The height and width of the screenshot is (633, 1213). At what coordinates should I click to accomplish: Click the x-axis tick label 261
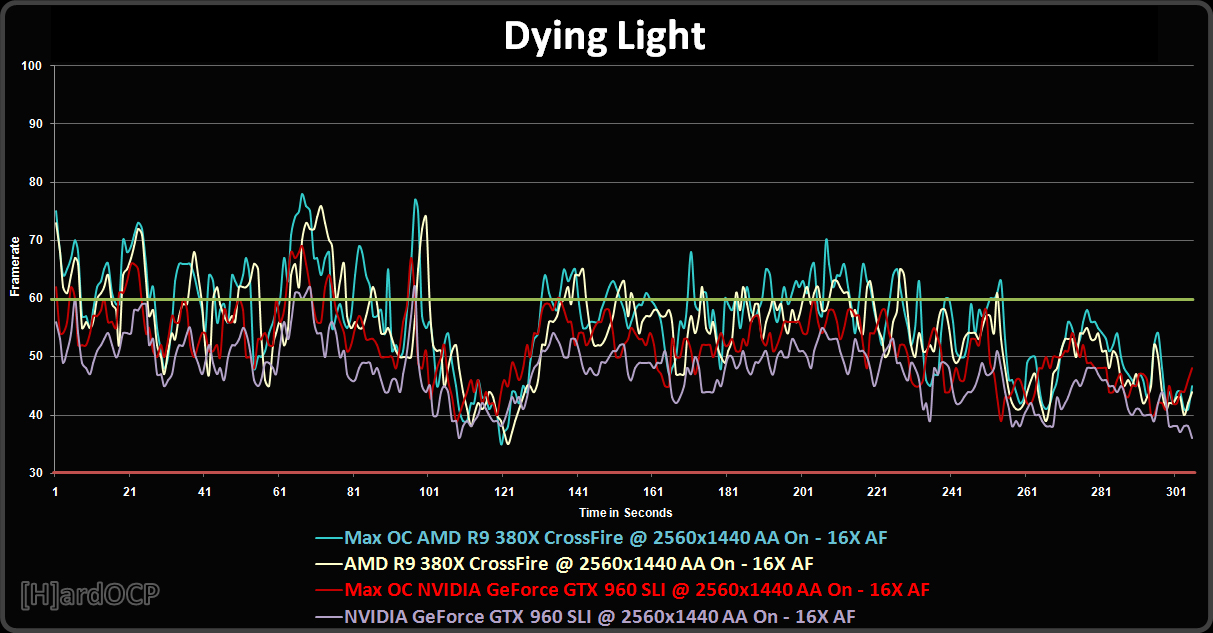click(x=1027, y=492)
